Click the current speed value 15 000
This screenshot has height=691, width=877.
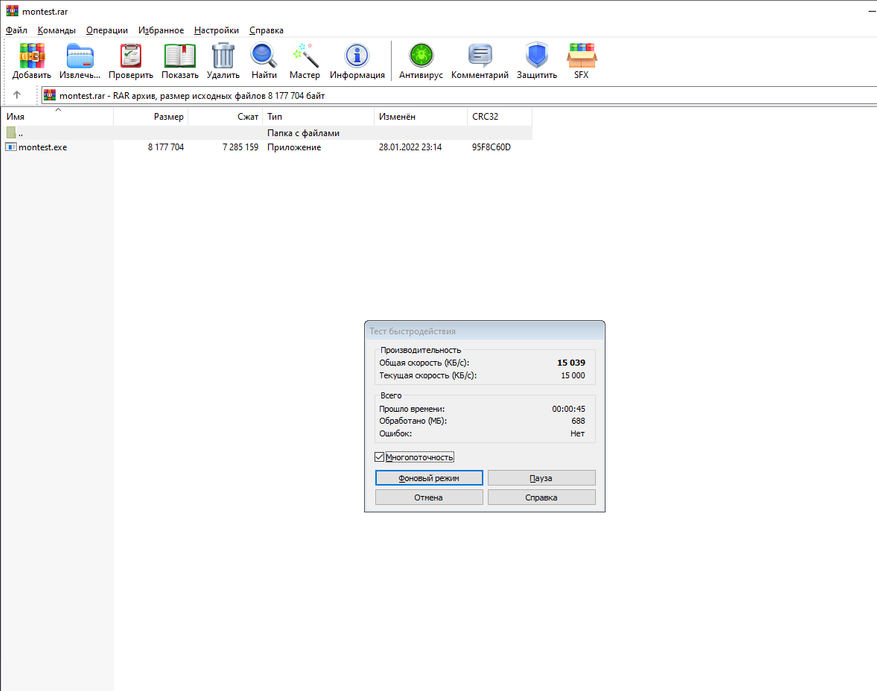coord(573,375)
